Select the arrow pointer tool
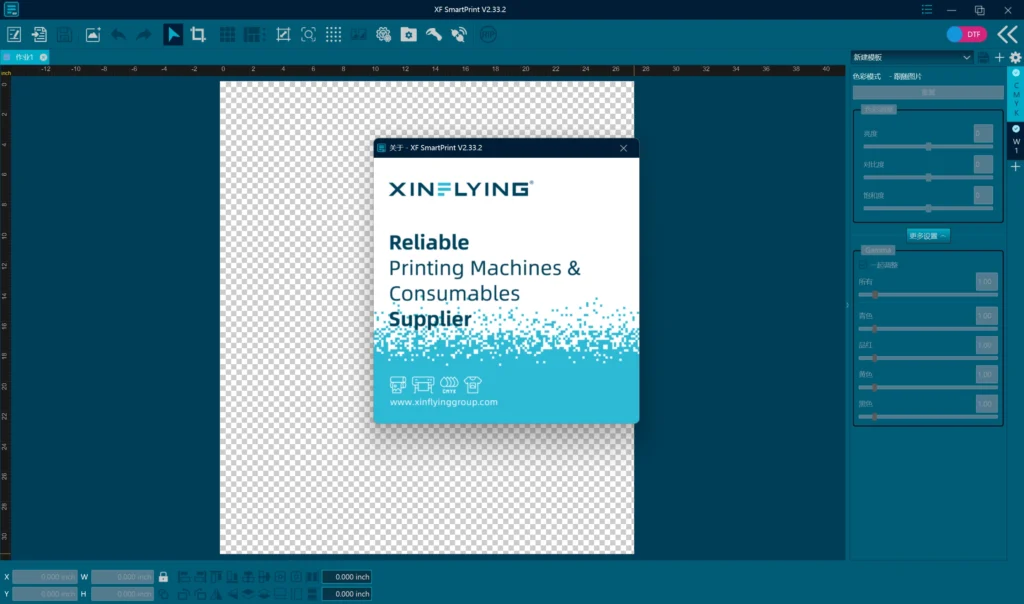The height and width of the screenshot is (604, 1024). [x=173, y=35]
